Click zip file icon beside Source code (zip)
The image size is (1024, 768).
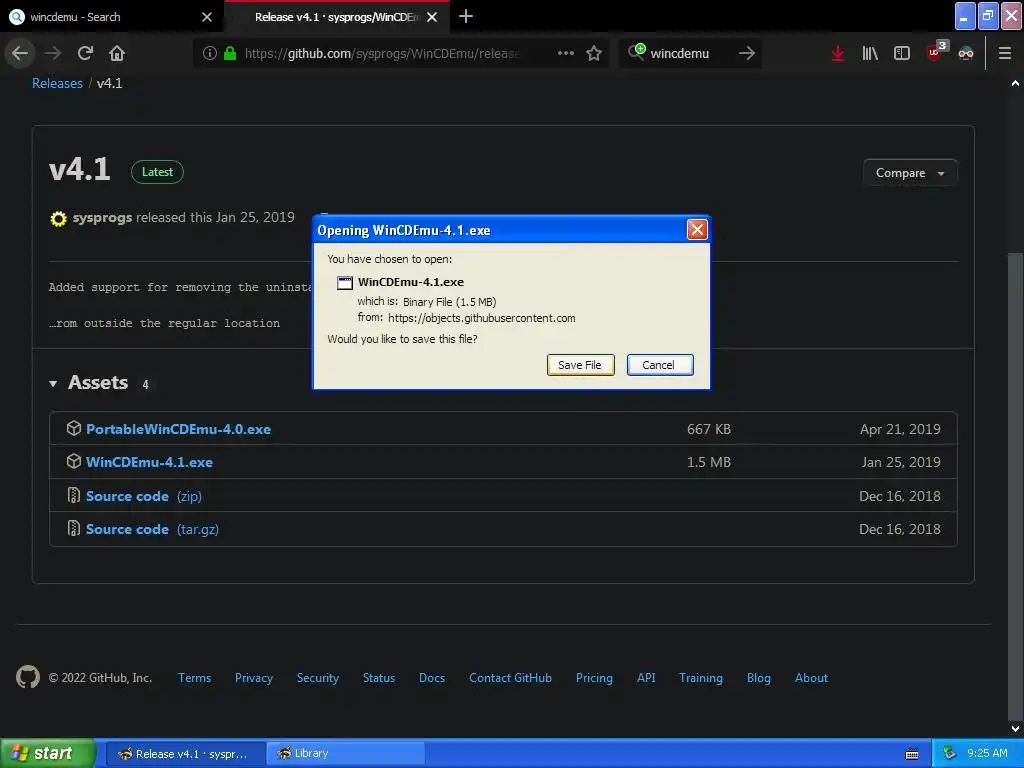tap(74, 495)
